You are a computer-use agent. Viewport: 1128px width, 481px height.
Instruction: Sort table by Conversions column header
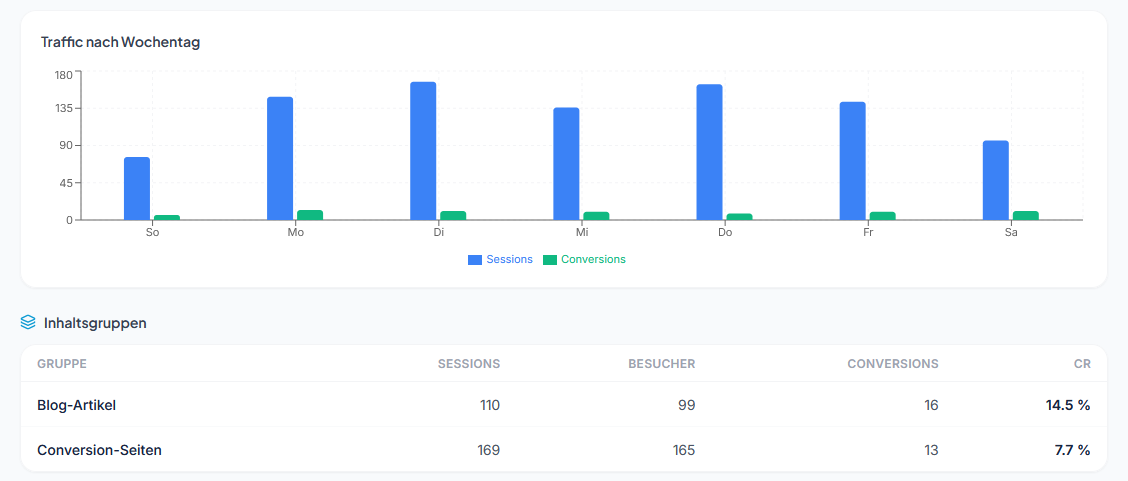[892, 364]
